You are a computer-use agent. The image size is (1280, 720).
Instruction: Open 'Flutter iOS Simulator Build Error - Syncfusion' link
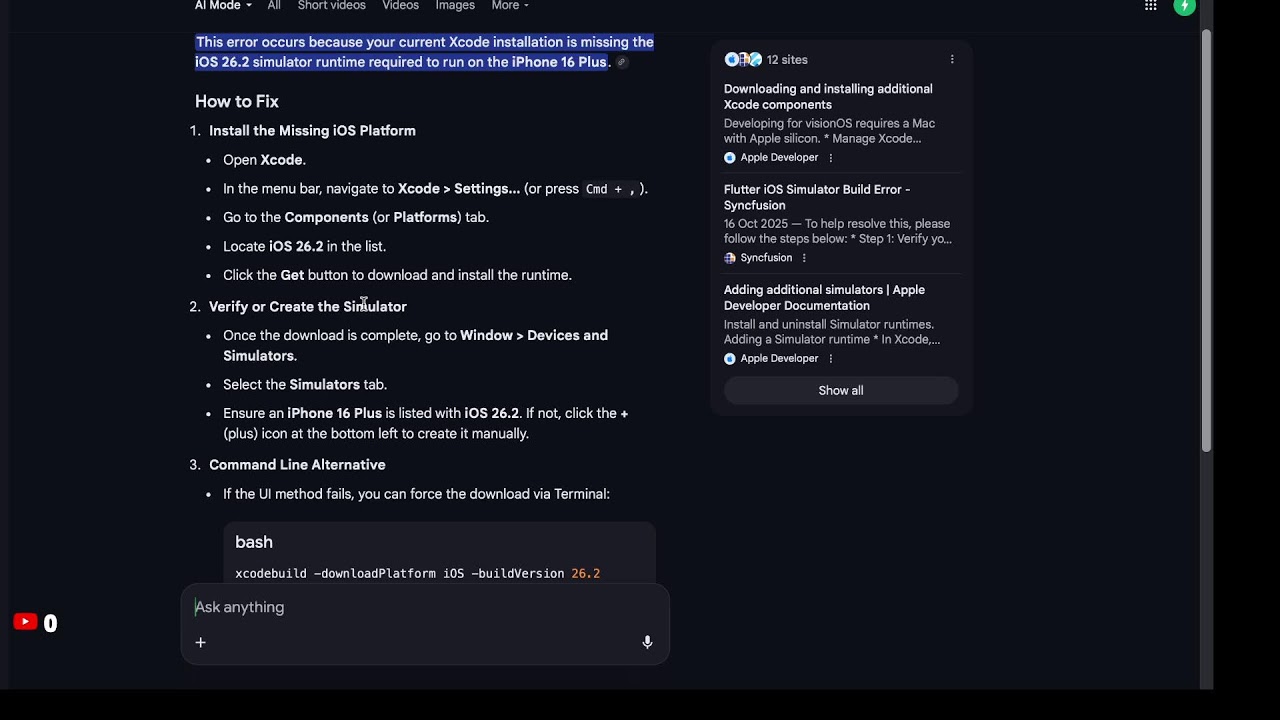(x=817, y=197)
